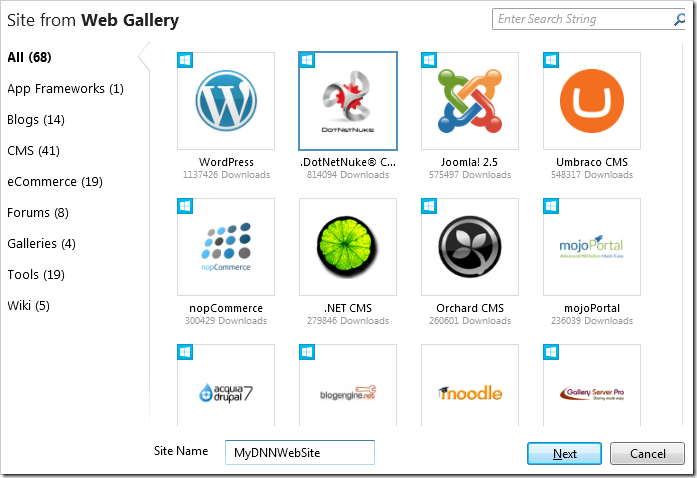Filter by App Frameworks (1)

(x=65, y=89)
